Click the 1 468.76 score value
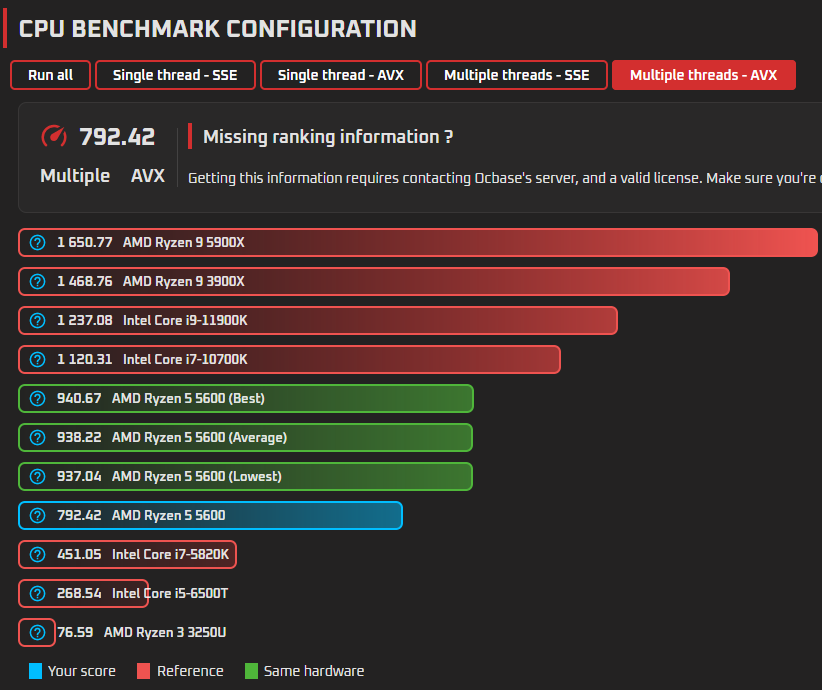Screen dimensions: 822x690 [x=85, y=282]
